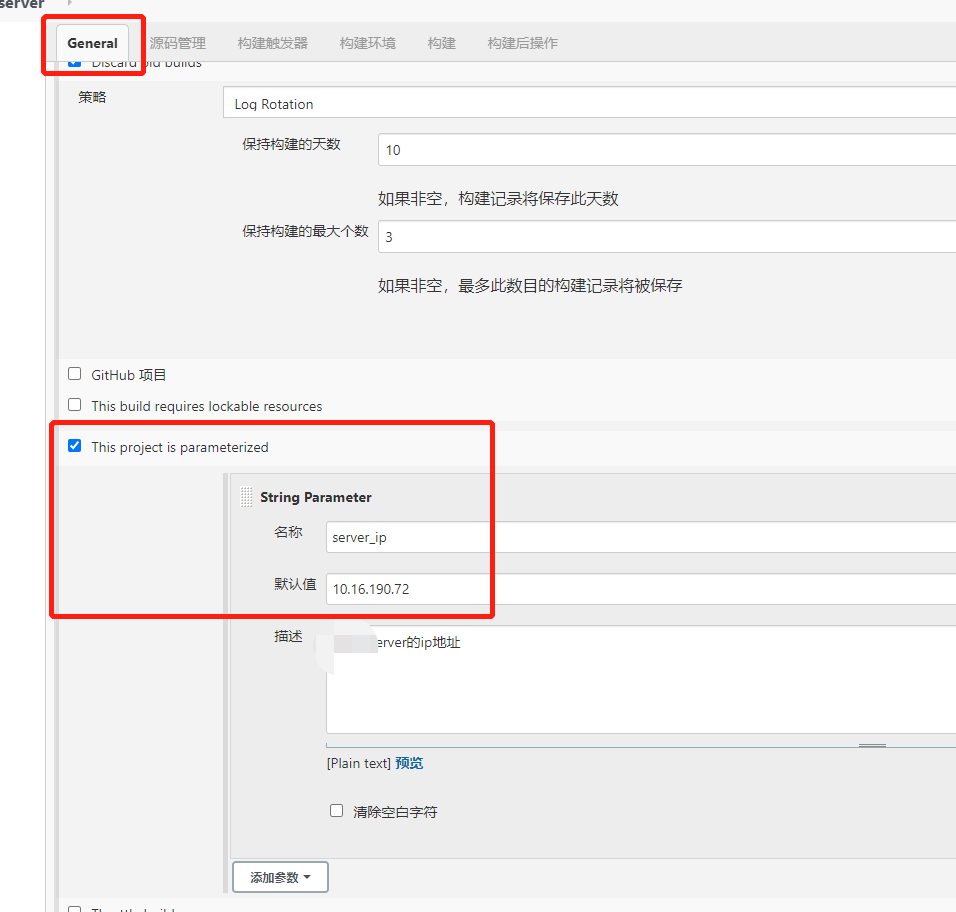Select the General tab

[x=92, y=43]
